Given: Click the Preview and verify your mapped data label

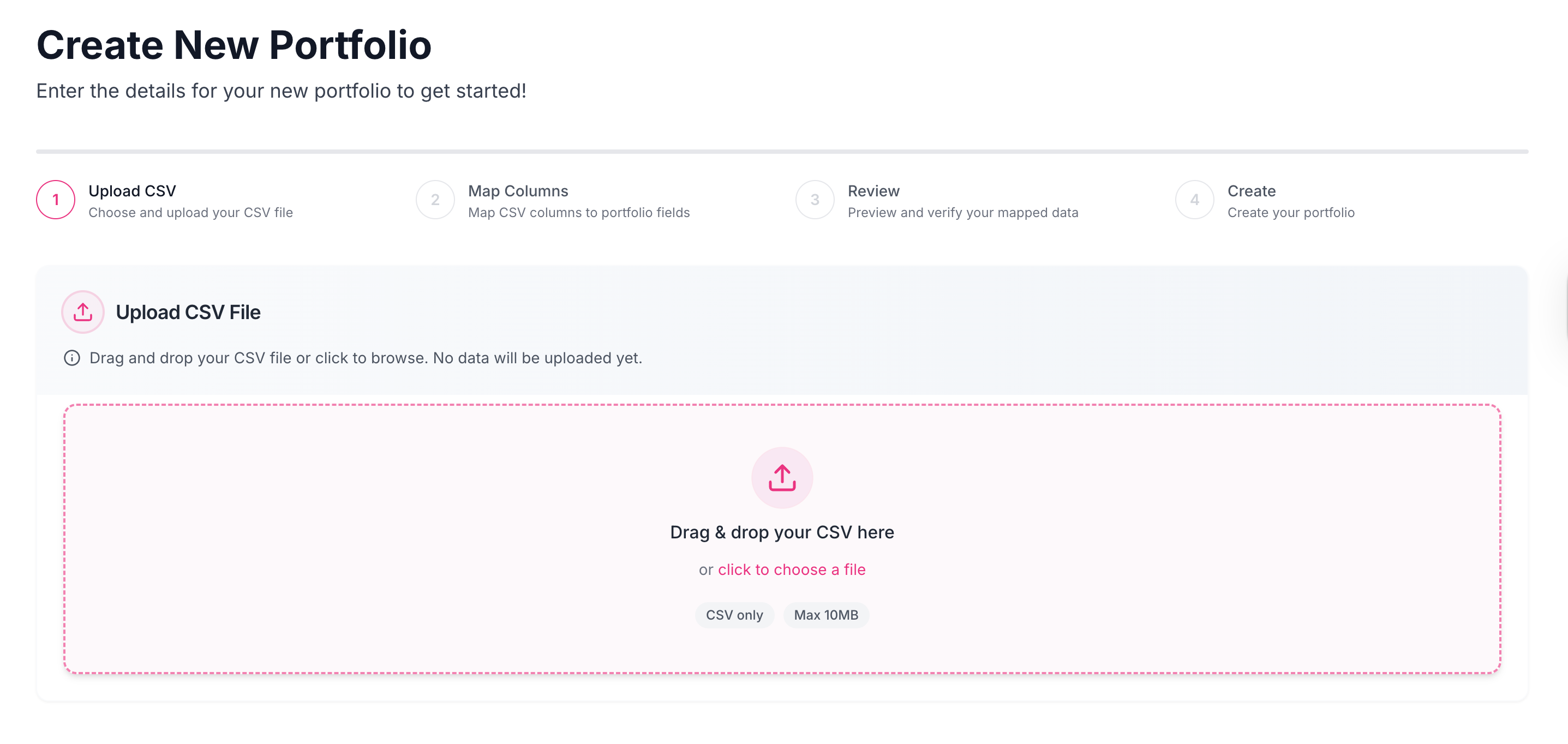Looking at the screenshot, I should point(962,212).
